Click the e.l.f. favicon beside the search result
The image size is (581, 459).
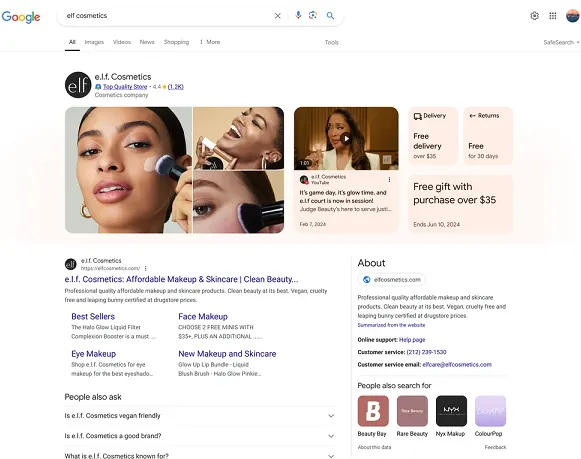70,264
